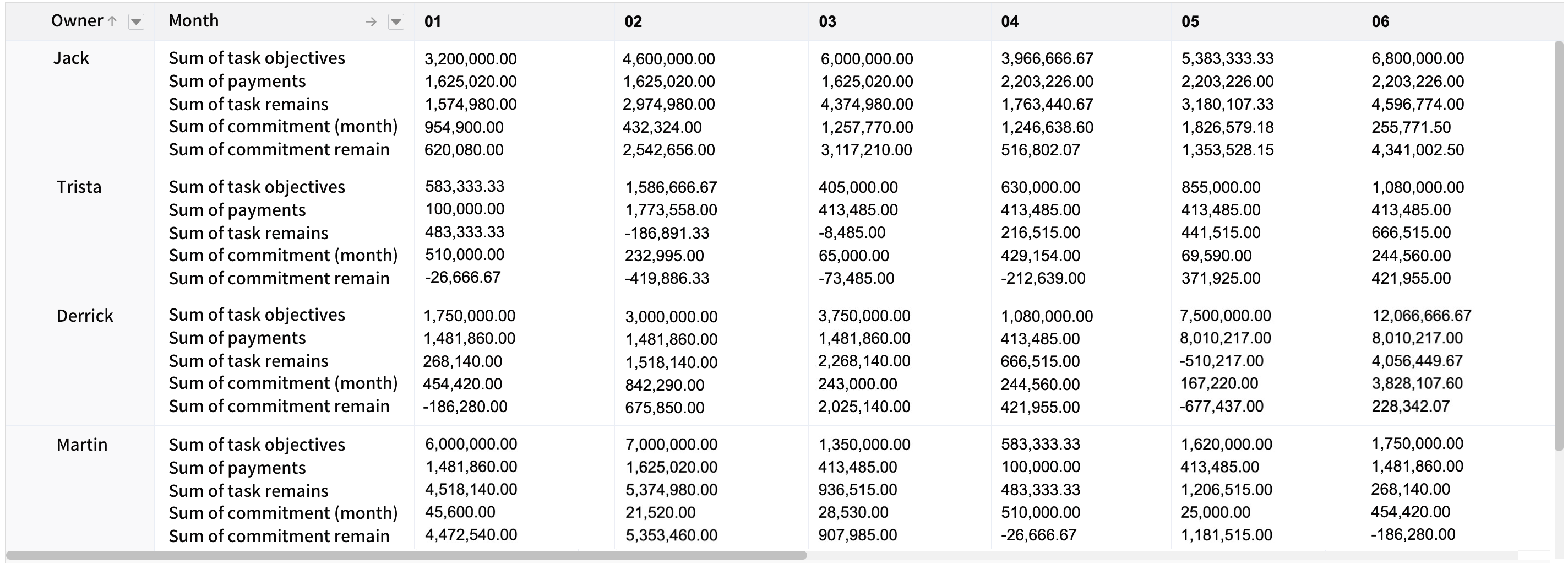Click the Month right-arrow sort icon
1568x563 pixels.
click(x=371, y=22)
